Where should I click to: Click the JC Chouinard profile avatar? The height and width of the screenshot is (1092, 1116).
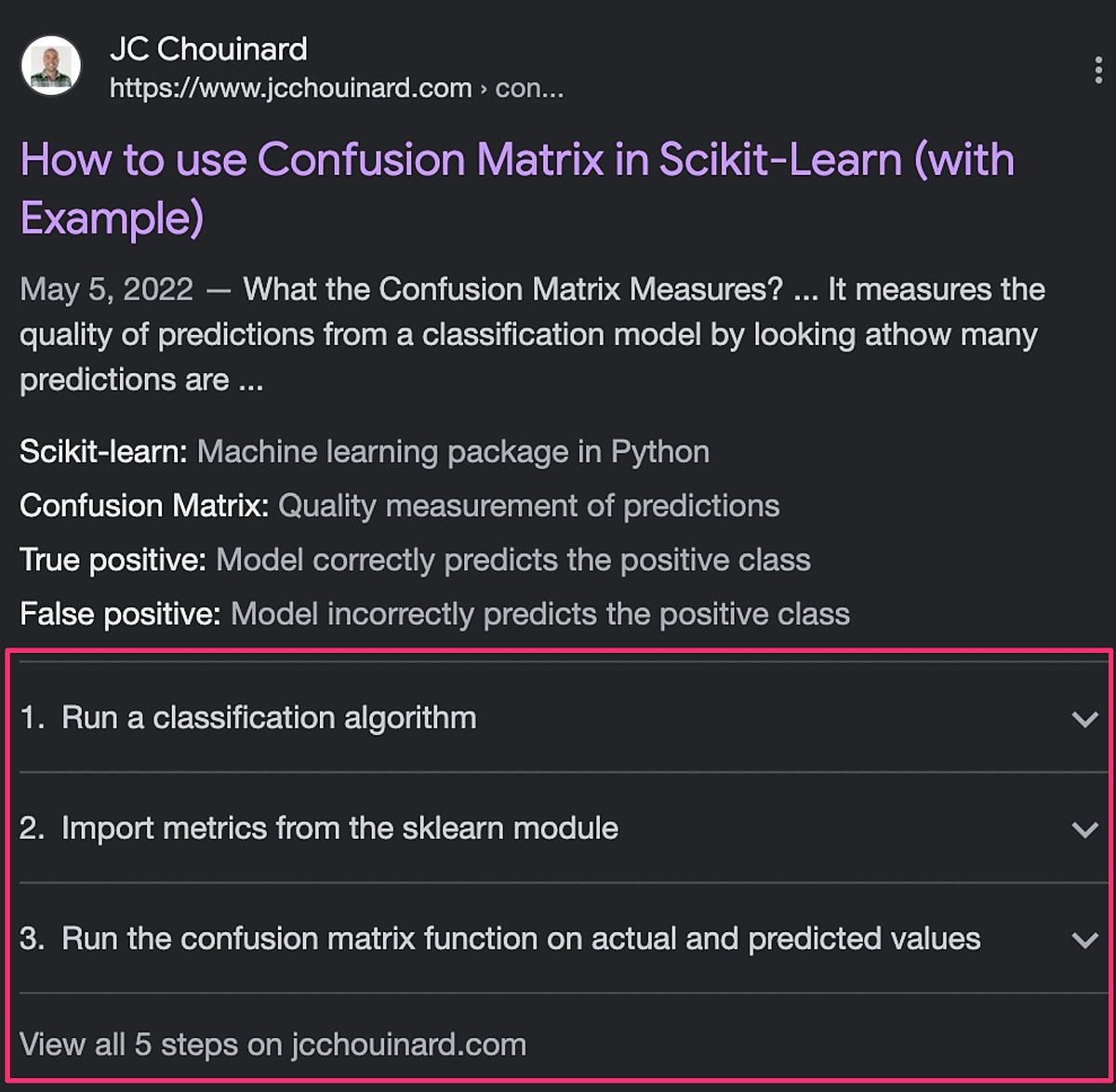(x=51, y=66)
